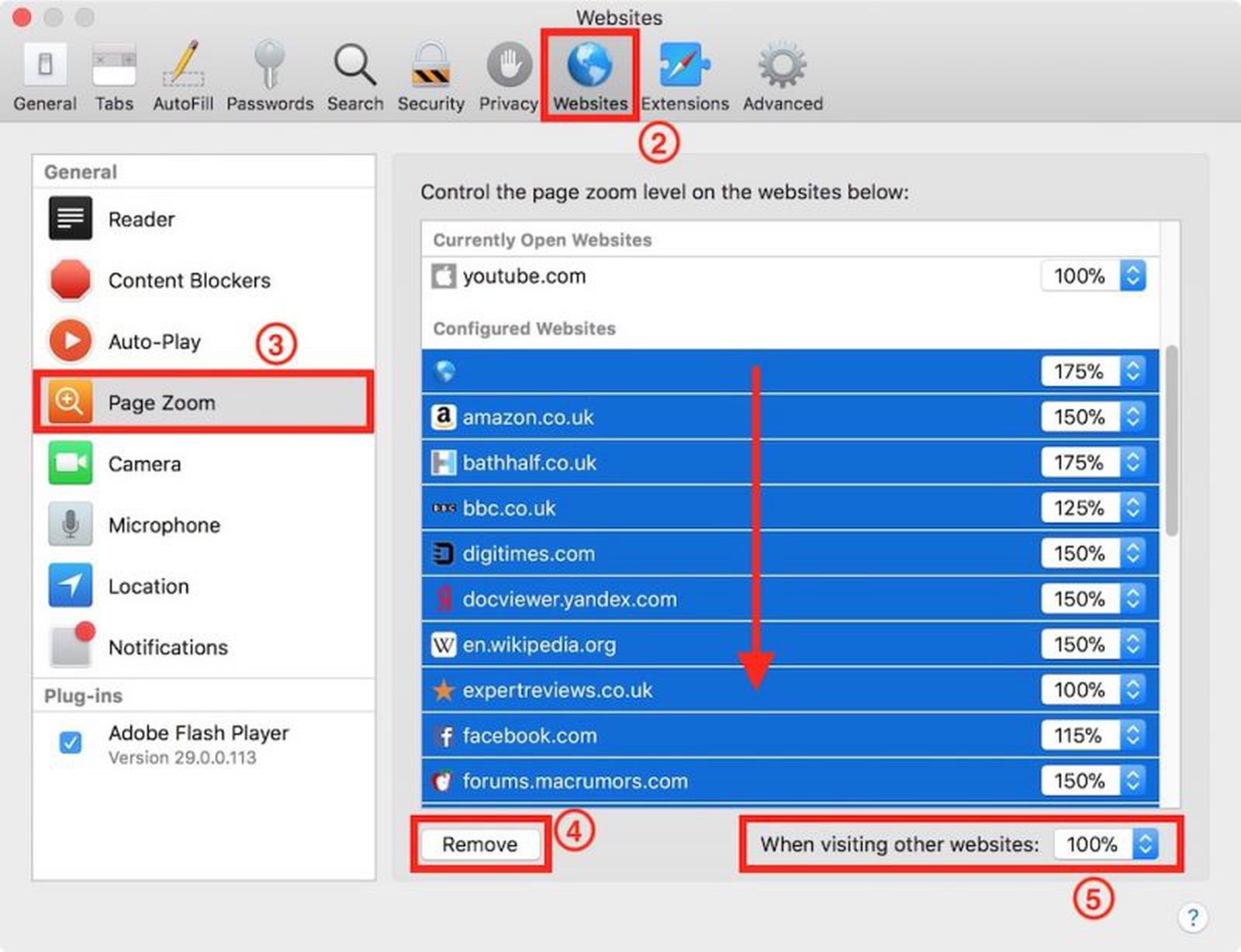The height and width of the screenshot is (952, 1241).
Task: Select Page Zoom in the sidebar
Action: click(161, 402)
